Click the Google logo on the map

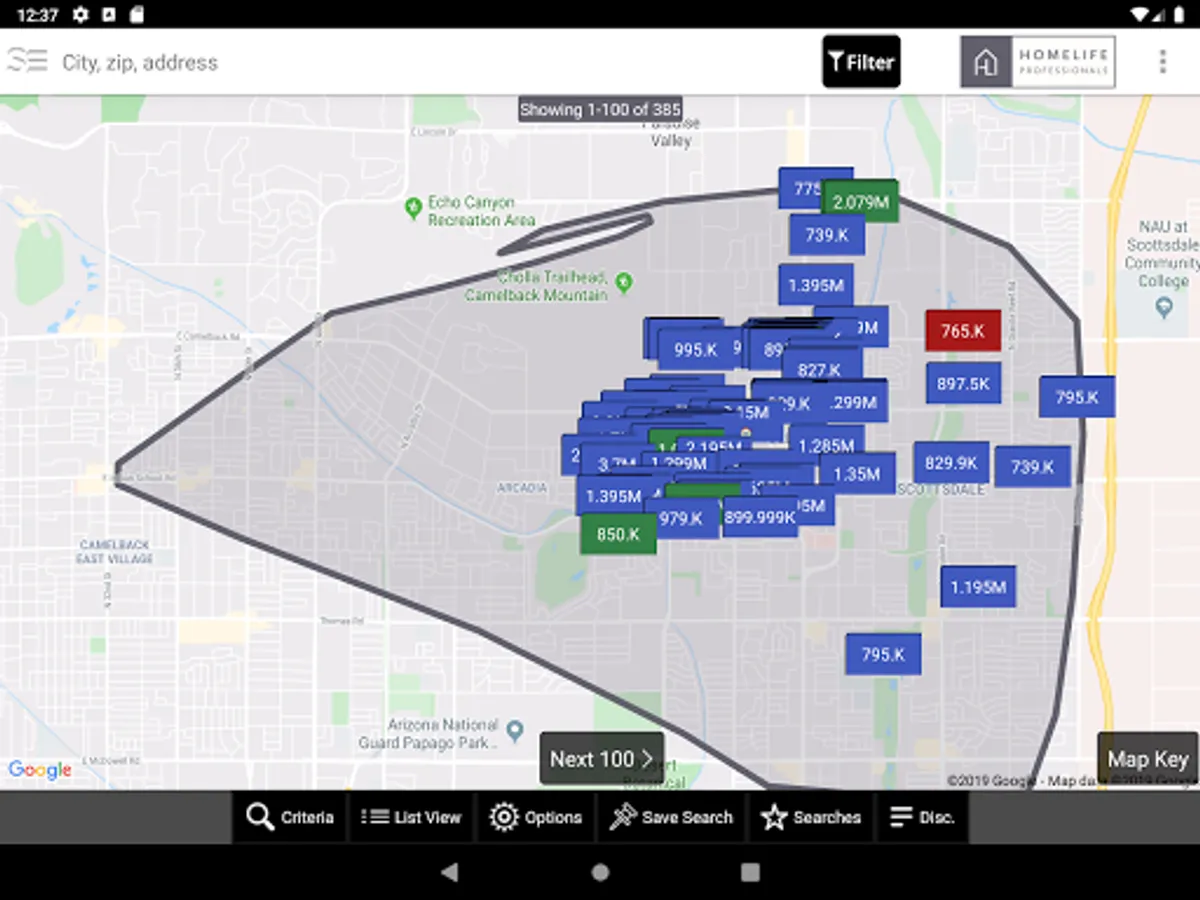39,770
